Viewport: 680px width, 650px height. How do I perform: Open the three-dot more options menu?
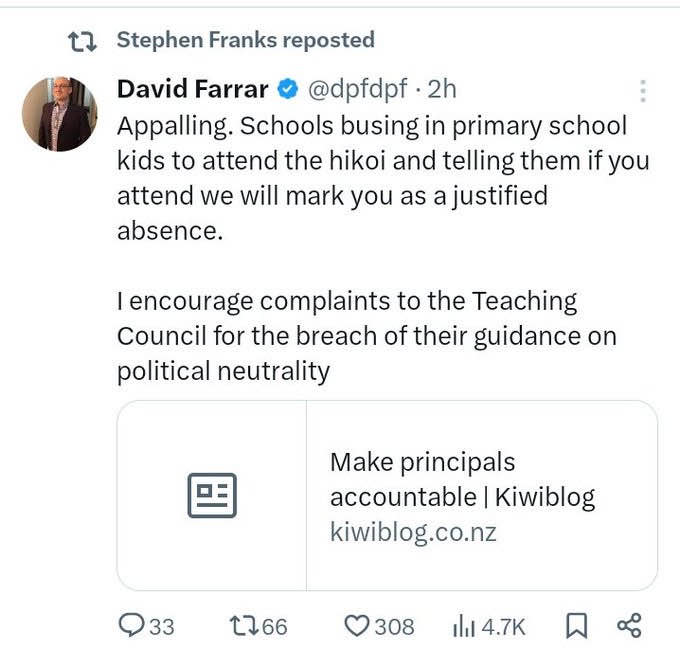click(x=642, y=91)
